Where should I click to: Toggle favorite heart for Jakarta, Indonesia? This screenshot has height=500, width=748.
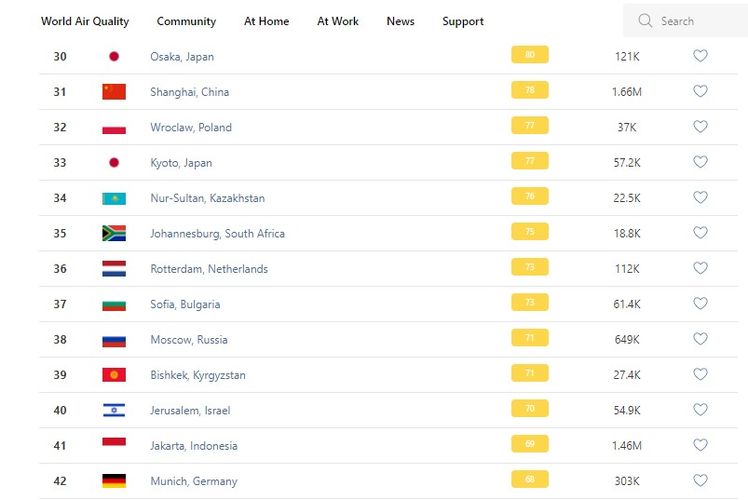click(700, 445)
